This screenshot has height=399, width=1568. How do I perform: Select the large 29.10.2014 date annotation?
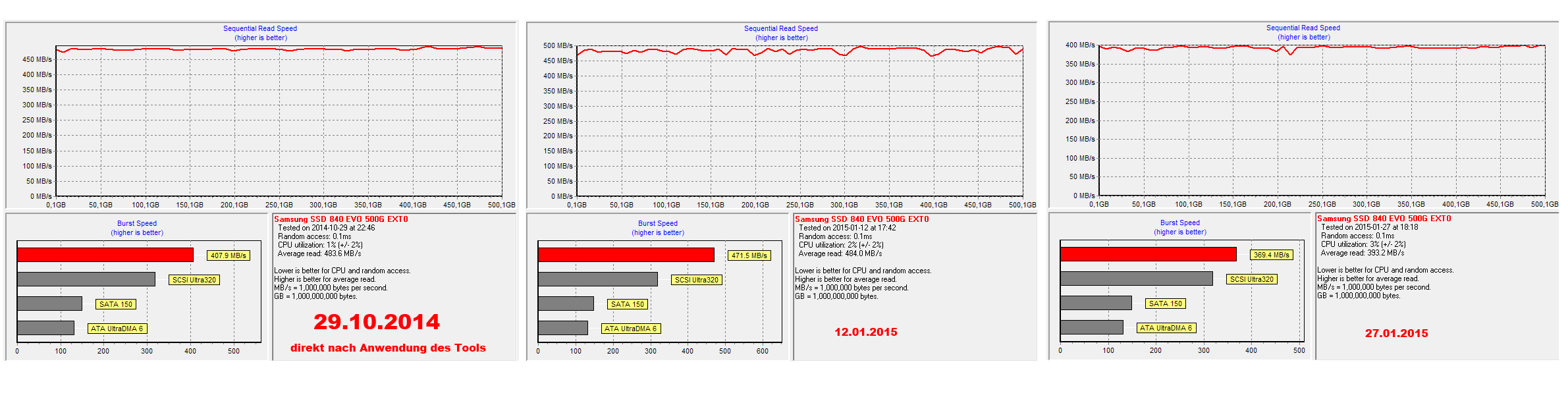(377, 322)
